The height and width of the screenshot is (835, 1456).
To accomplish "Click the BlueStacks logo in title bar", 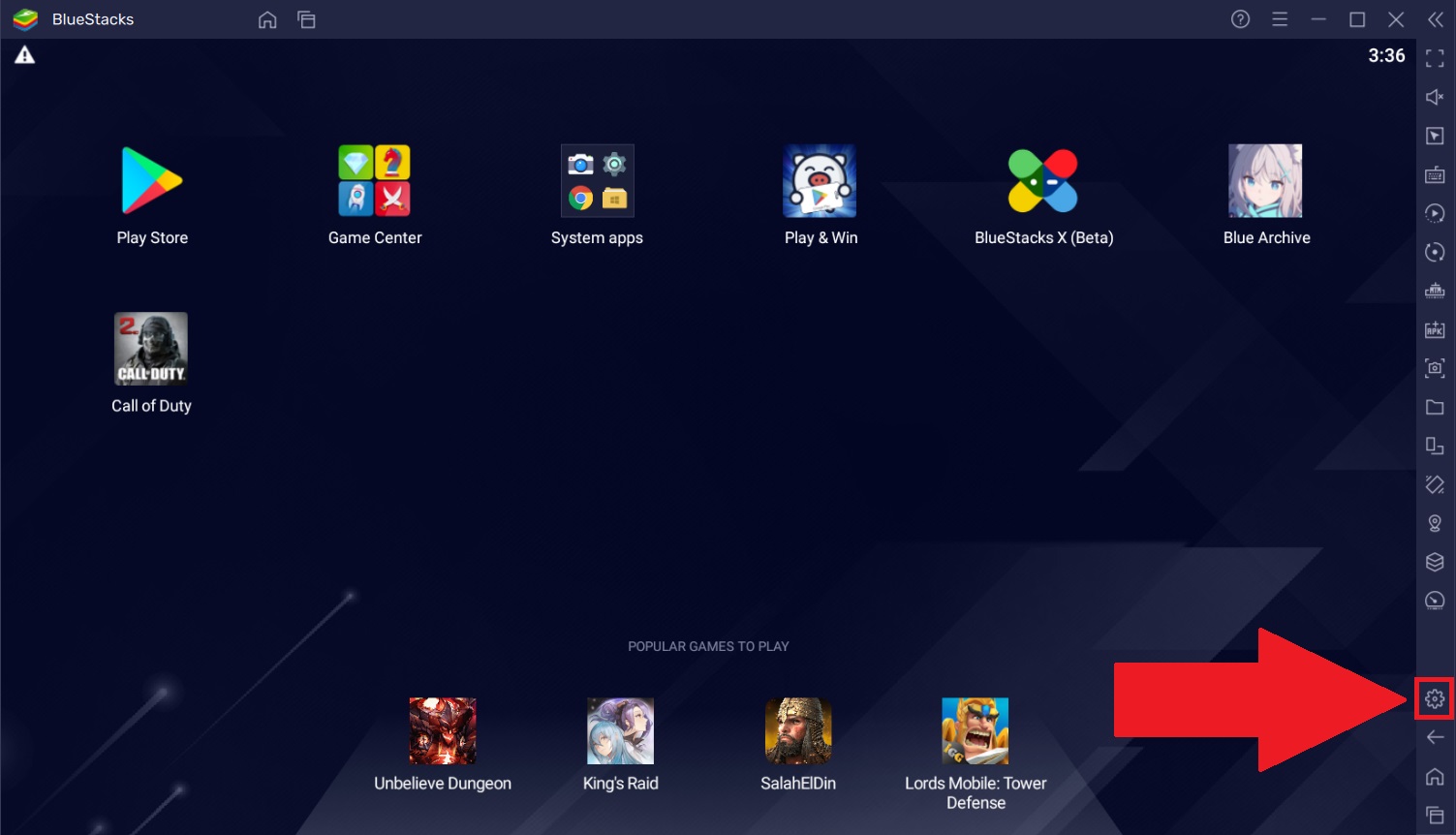I will pyautogui.click(x=25, y=19).
